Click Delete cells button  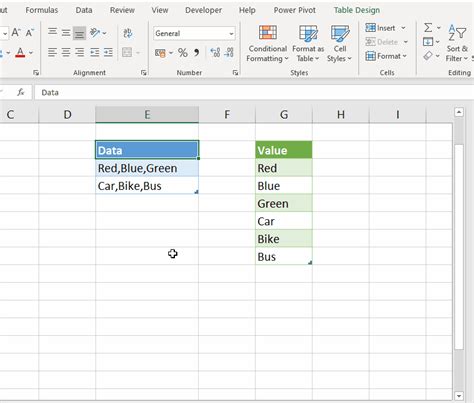382,42
